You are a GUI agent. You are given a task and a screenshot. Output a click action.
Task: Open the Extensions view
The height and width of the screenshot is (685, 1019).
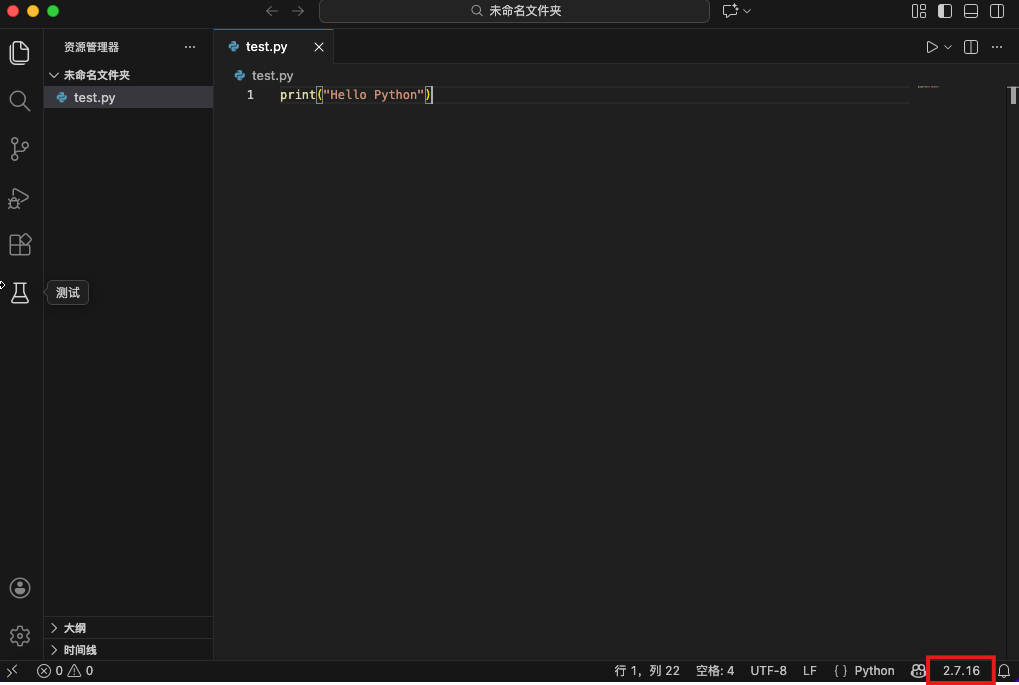coord(19,245)
